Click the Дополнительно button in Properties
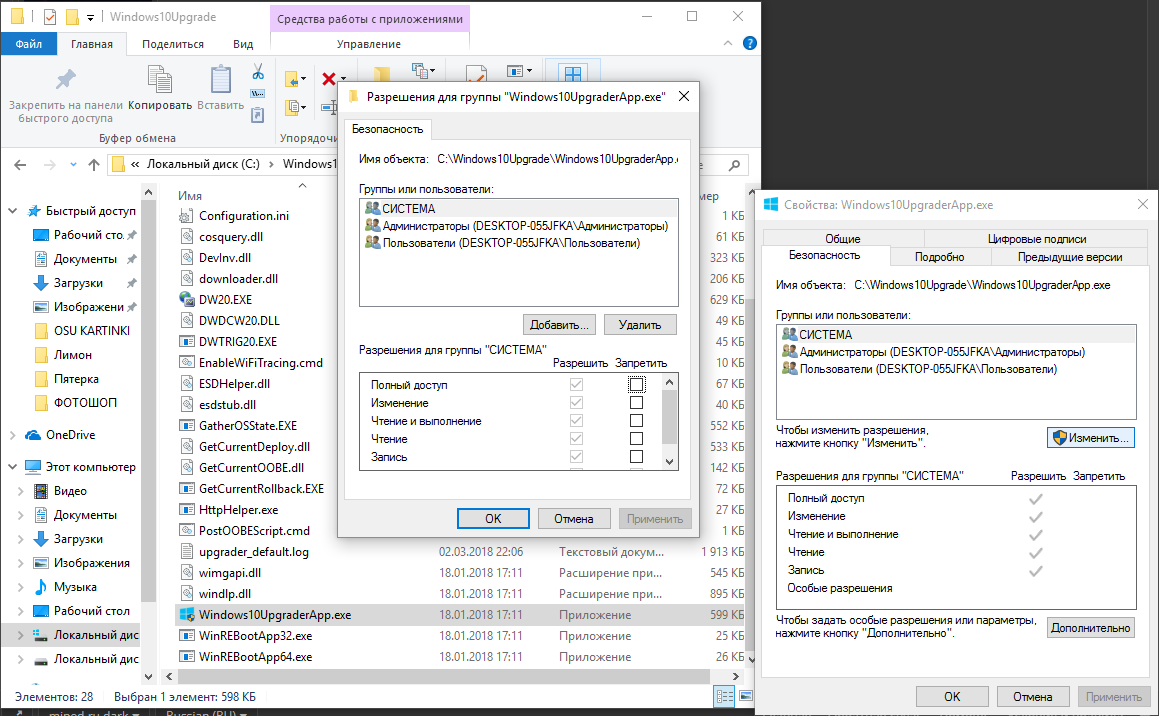The image size is (1159, 716). [1091, 628]
